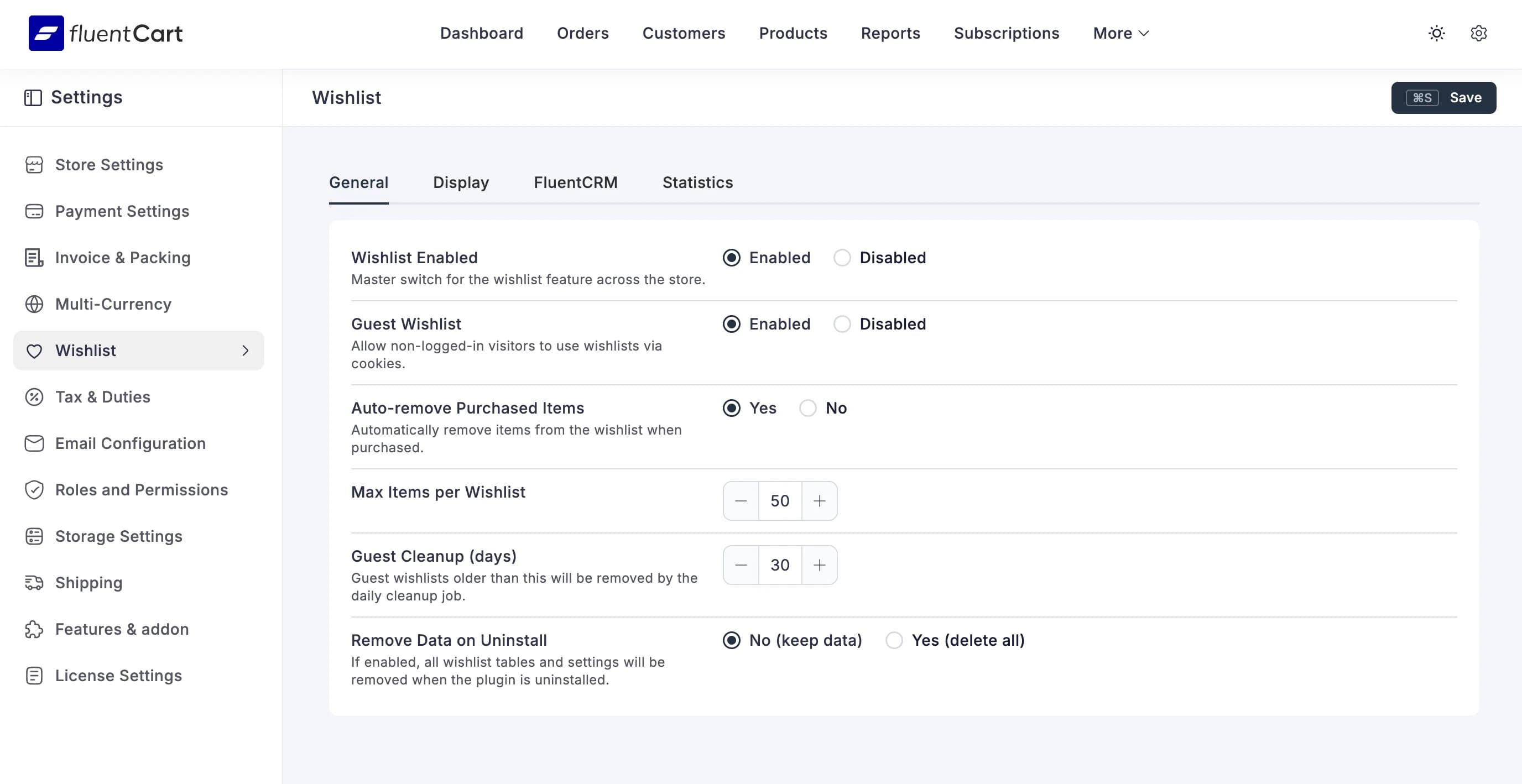Open the FluentCRM tab

point(576,182)
